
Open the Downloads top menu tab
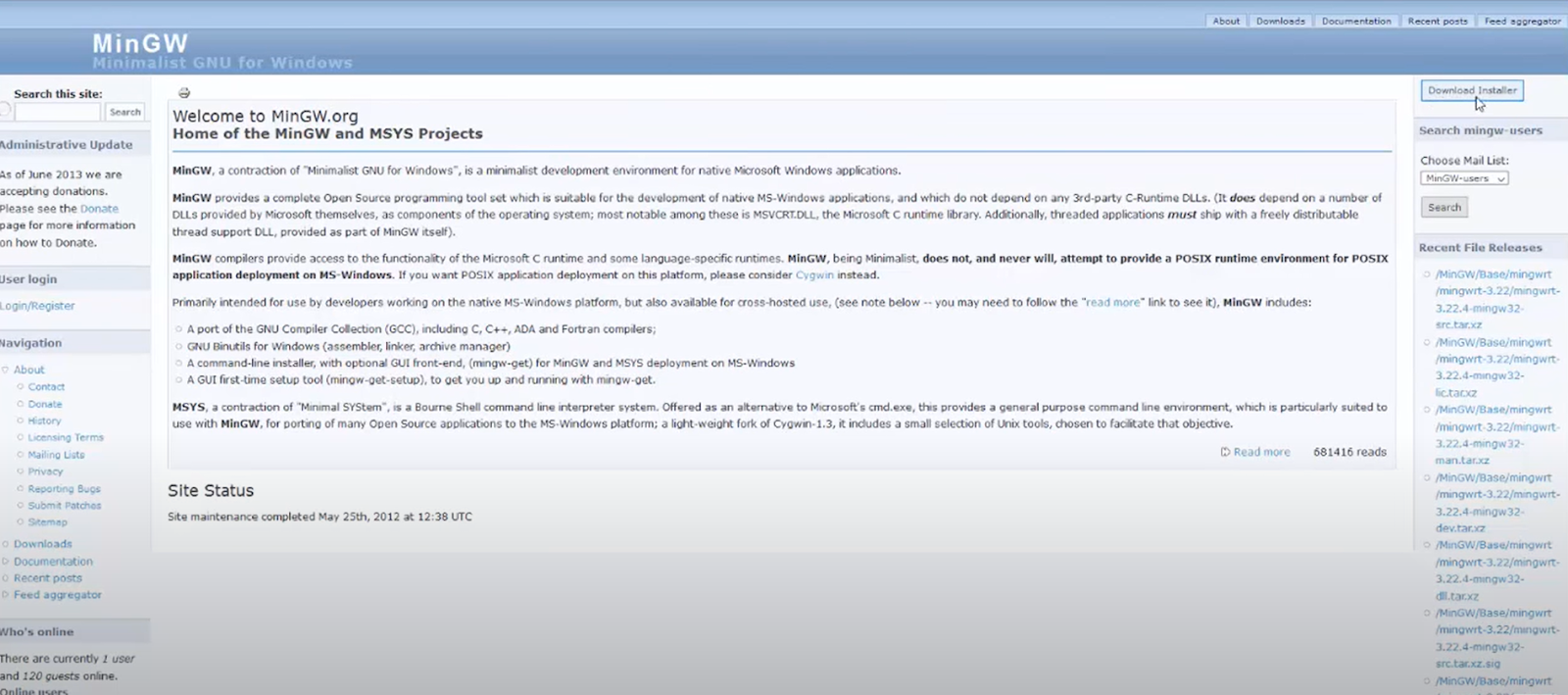tap(1280, 21)
